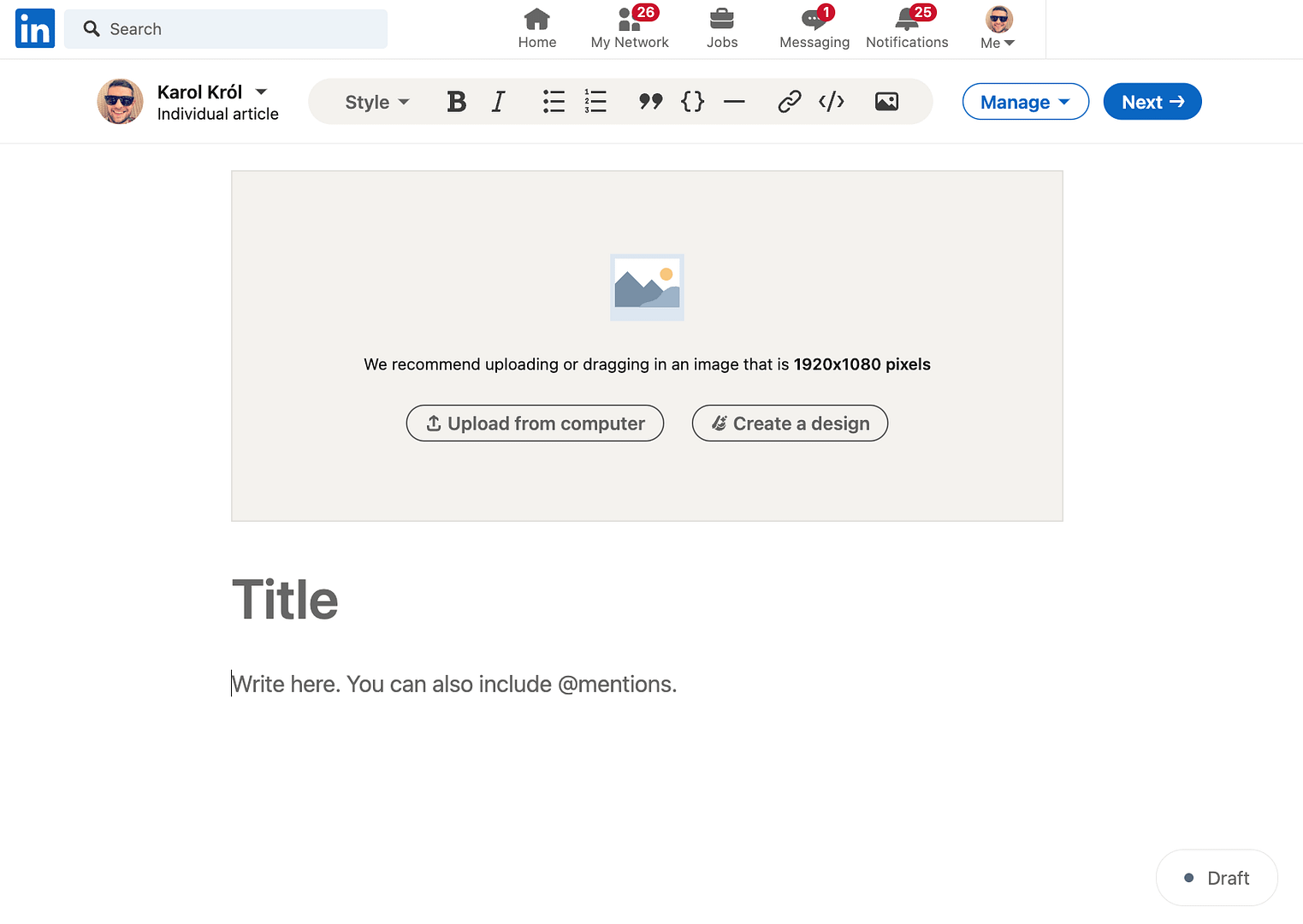Insert a bulleted list
The width and height of the screenshot is (1303, 924).
point(554,101)
